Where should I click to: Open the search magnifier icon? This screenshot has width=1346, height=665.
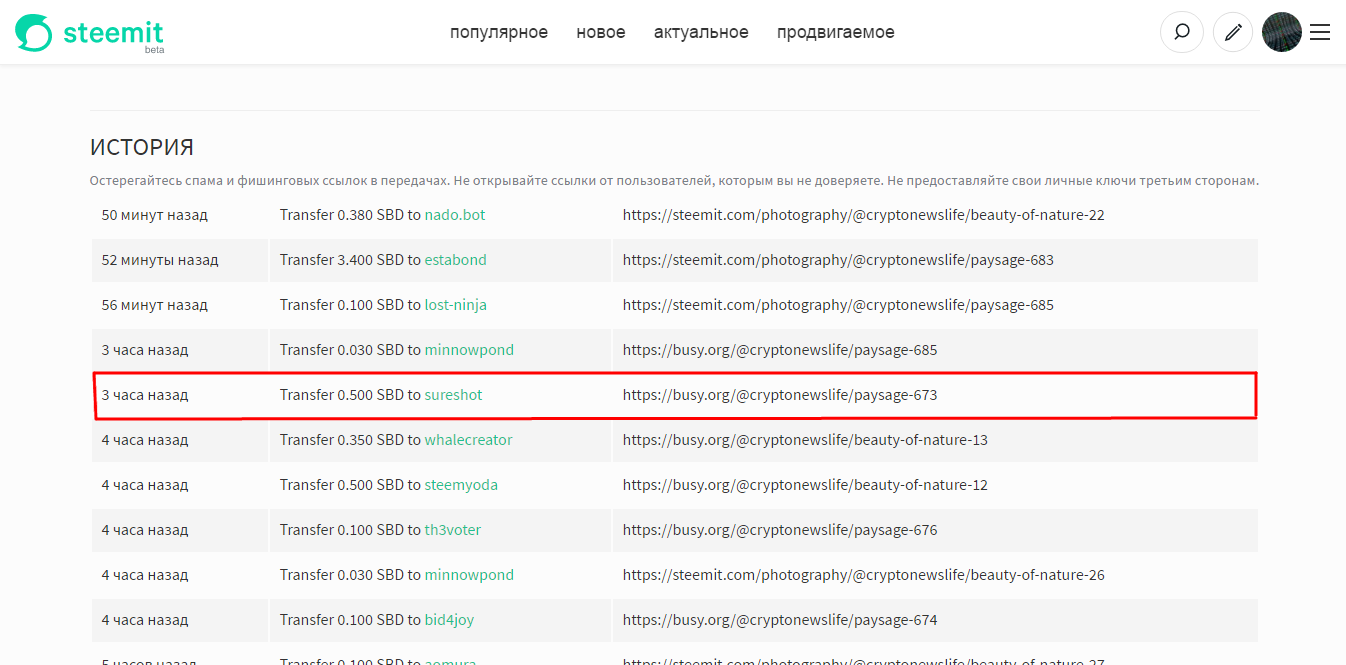click(1182, 32)
